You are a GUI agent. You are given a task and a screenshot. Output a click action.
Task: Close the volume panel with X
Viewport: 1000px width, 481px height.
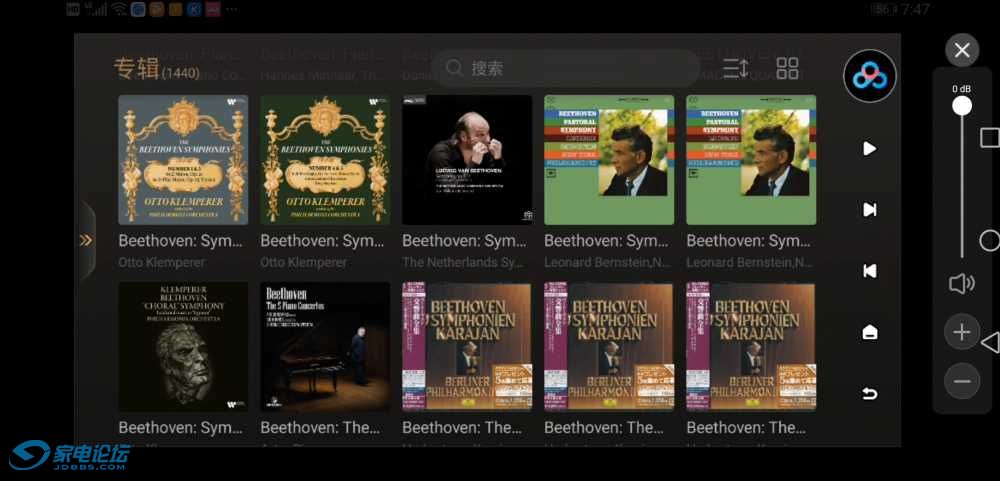962,50
